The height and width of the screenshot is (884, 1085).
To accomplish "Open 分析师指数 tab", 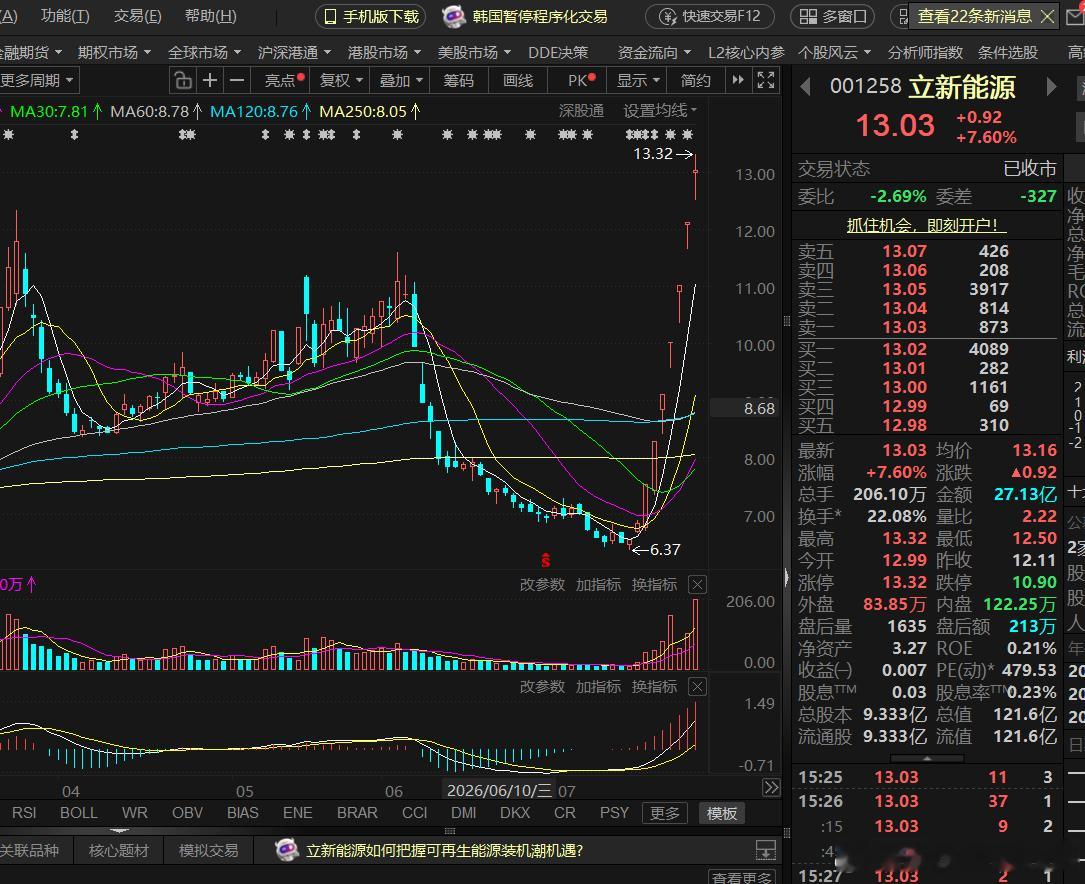I will 925,53.
